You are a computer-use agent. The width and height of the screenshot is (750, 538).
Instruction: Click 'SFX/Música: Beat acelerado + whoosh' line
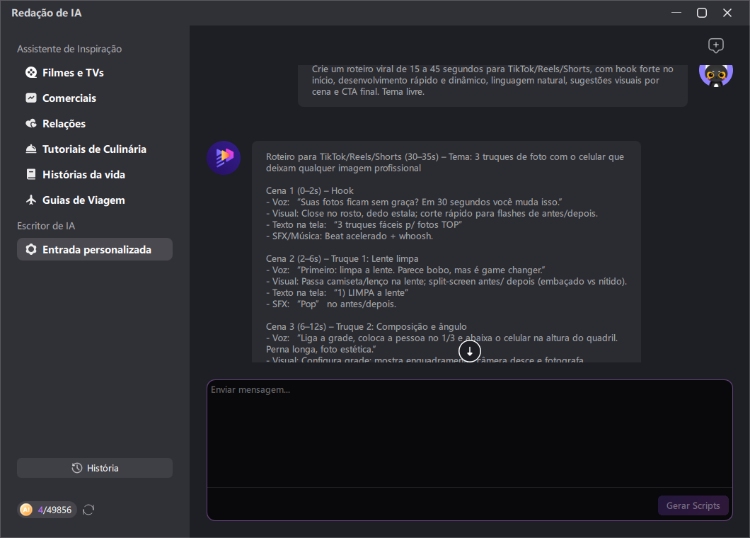349,236
